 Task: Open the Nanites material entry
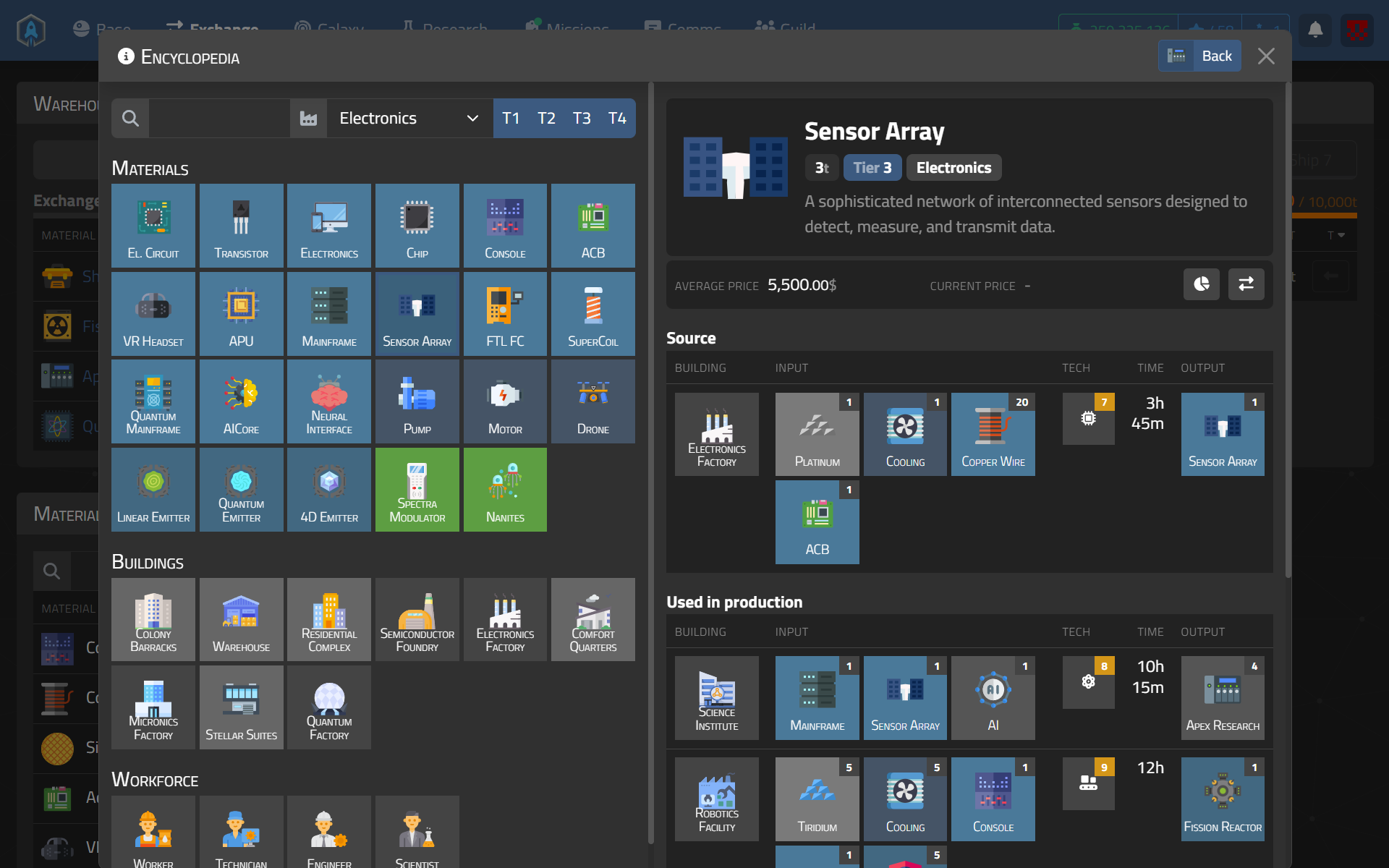click(x=505, y=490)
